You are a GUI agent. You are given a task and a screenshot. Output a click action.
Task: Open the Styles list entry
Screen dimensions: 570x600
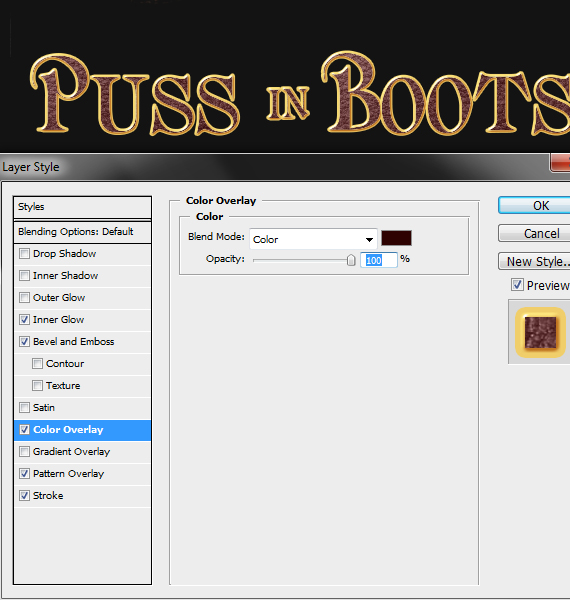click(x=82, y=207)
